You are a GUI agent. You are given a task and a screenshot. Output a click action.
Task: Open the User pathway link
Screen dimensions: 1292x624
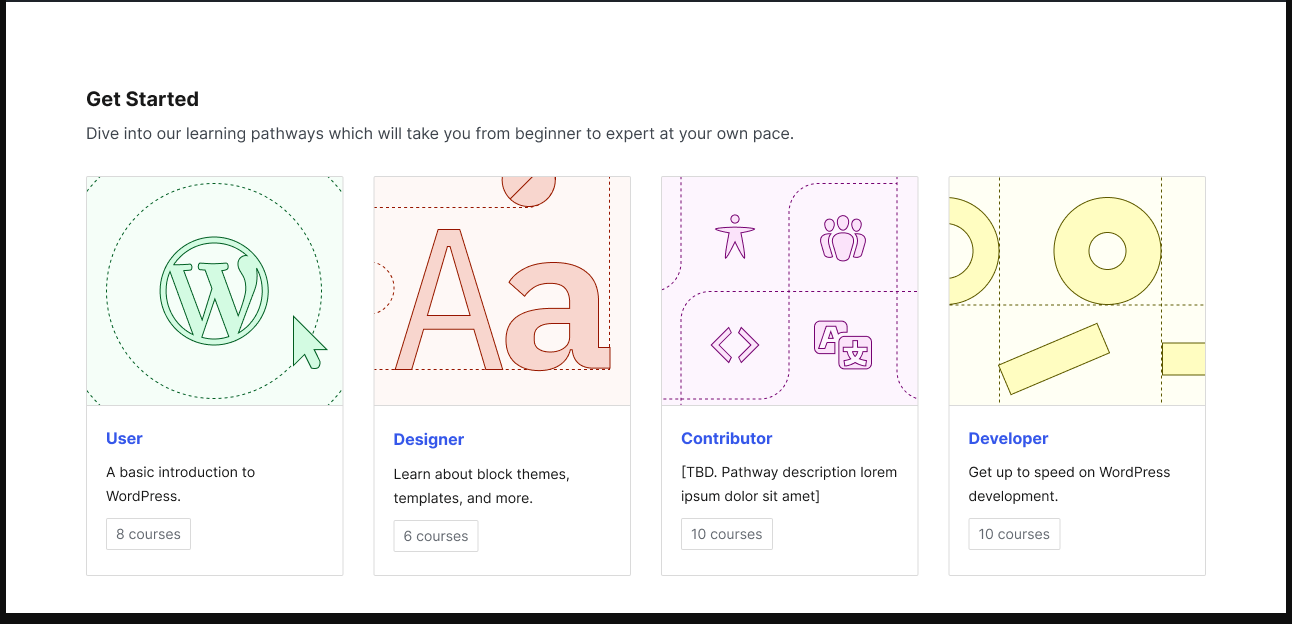(x=124, y=438)
